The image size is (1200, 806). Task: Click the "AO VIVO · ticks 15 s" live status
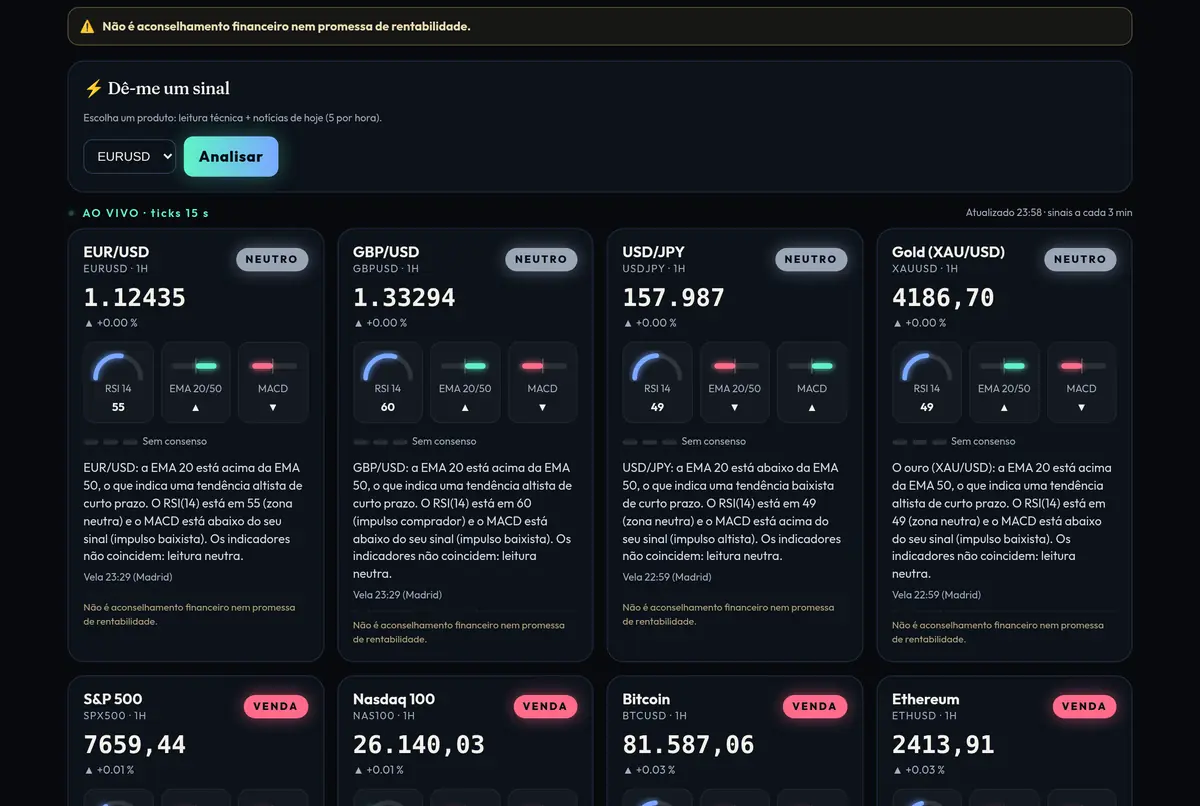point(138,213)
